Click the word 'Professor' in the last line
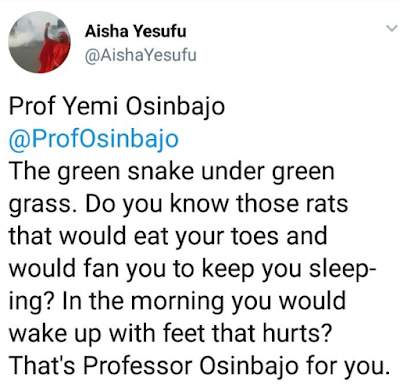The width and height of the screenshot is (400, 388). 138,365
